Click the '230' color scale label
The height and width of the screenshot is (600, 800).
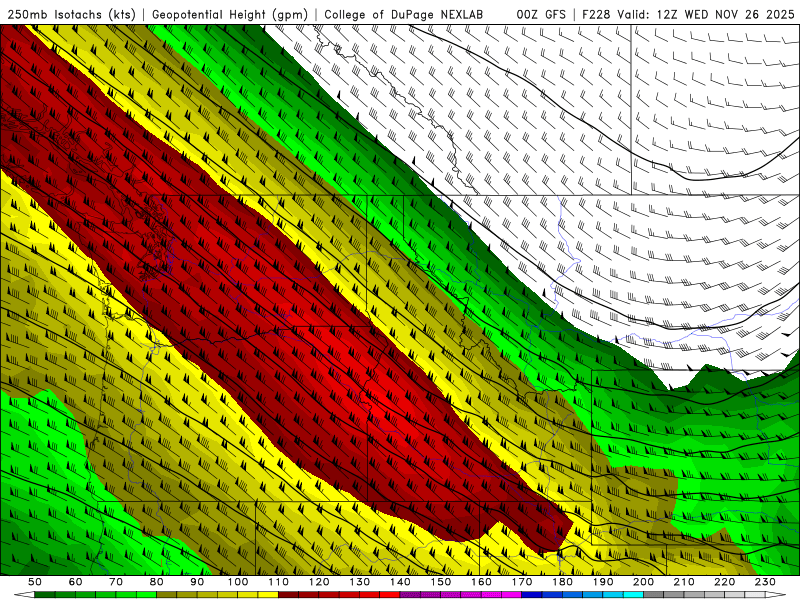[x=765, y=582]
